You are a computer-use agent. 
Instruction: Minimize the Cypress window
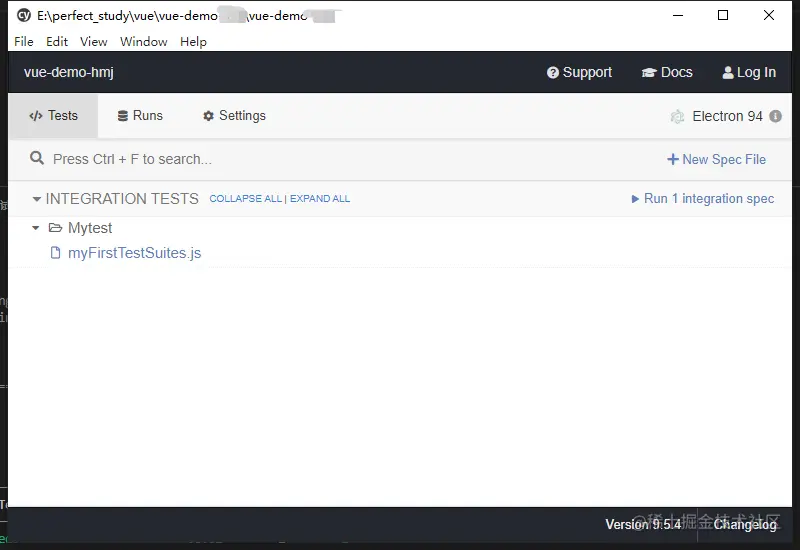click(x=678, y=15)
